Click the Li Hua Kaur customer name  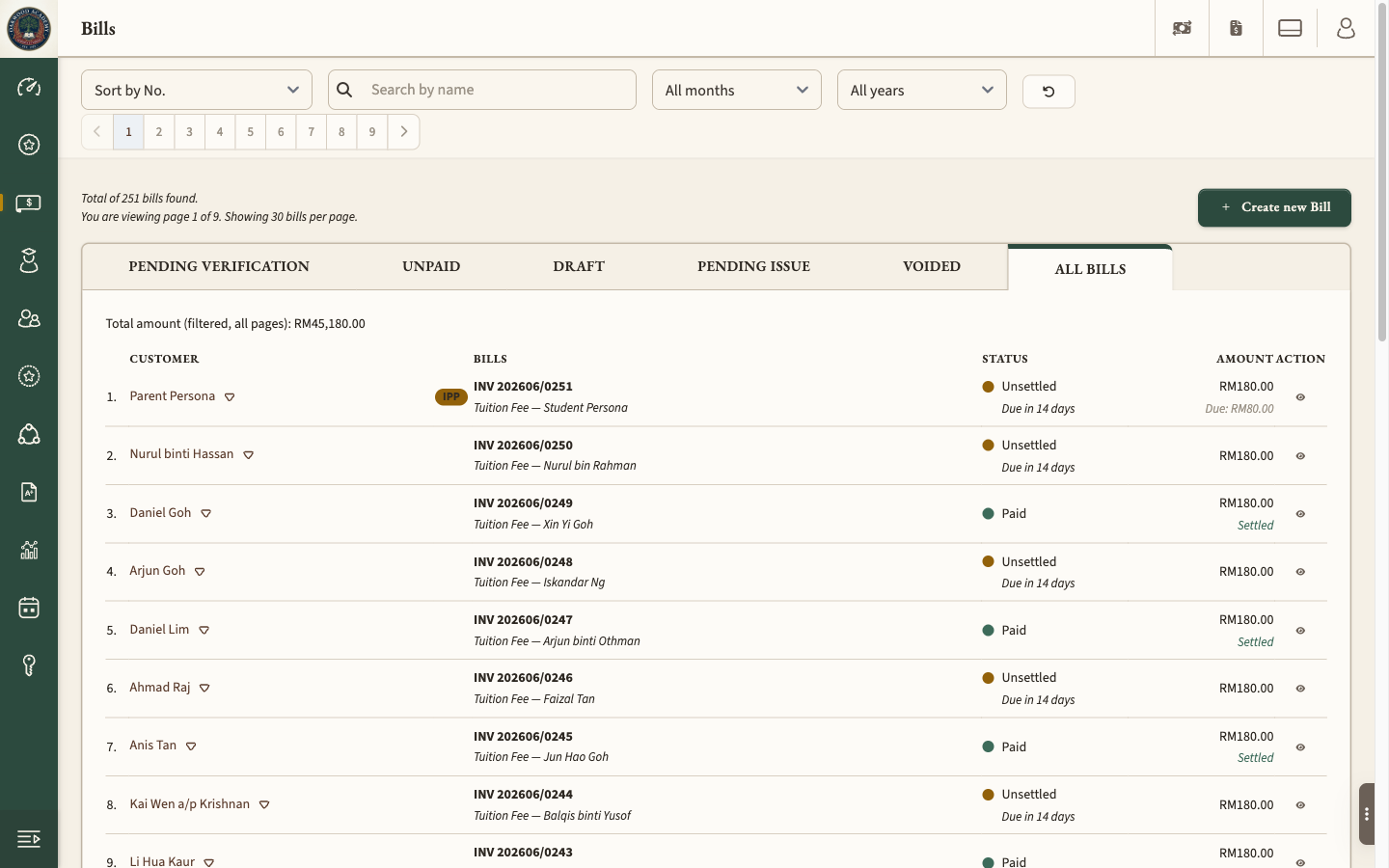tap(162, 861)
